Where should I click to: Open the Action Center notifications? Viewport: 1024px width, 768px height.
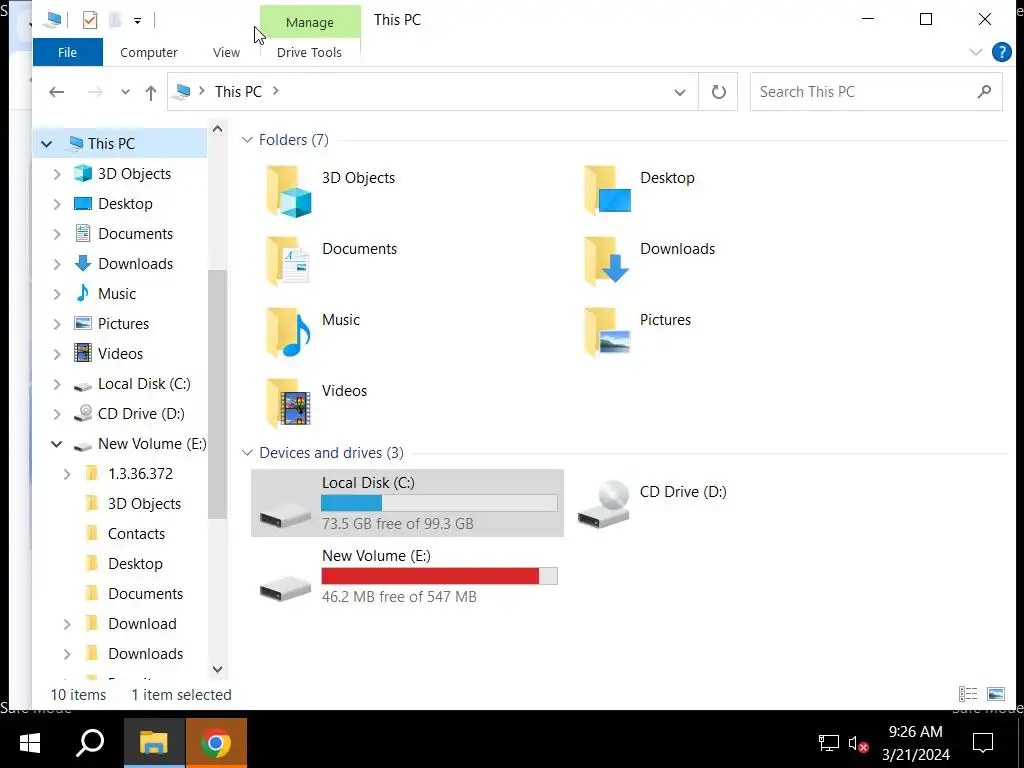pyautogui.click(x=982, y=743)
